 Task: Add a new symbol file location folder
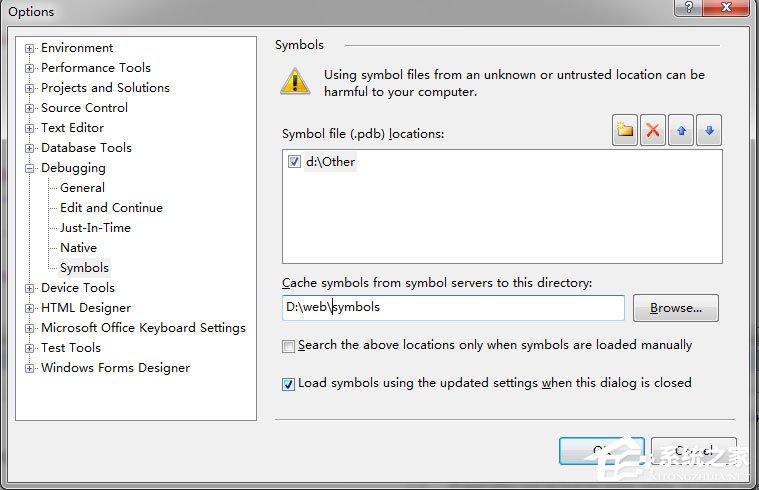(624, 130)
